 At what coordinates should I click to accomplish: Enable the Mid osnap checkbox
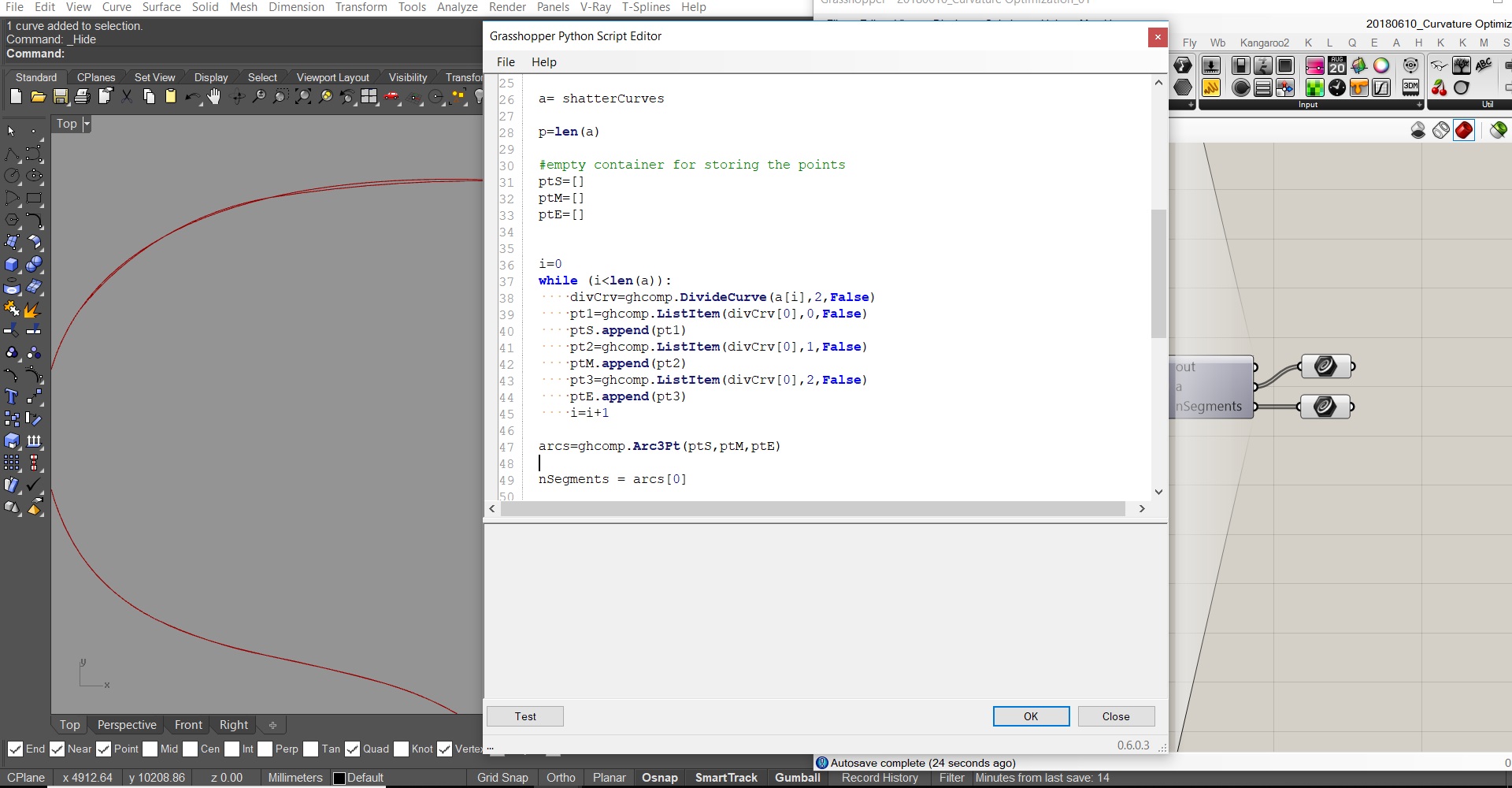pyautogui.click(x=150, y=749)
